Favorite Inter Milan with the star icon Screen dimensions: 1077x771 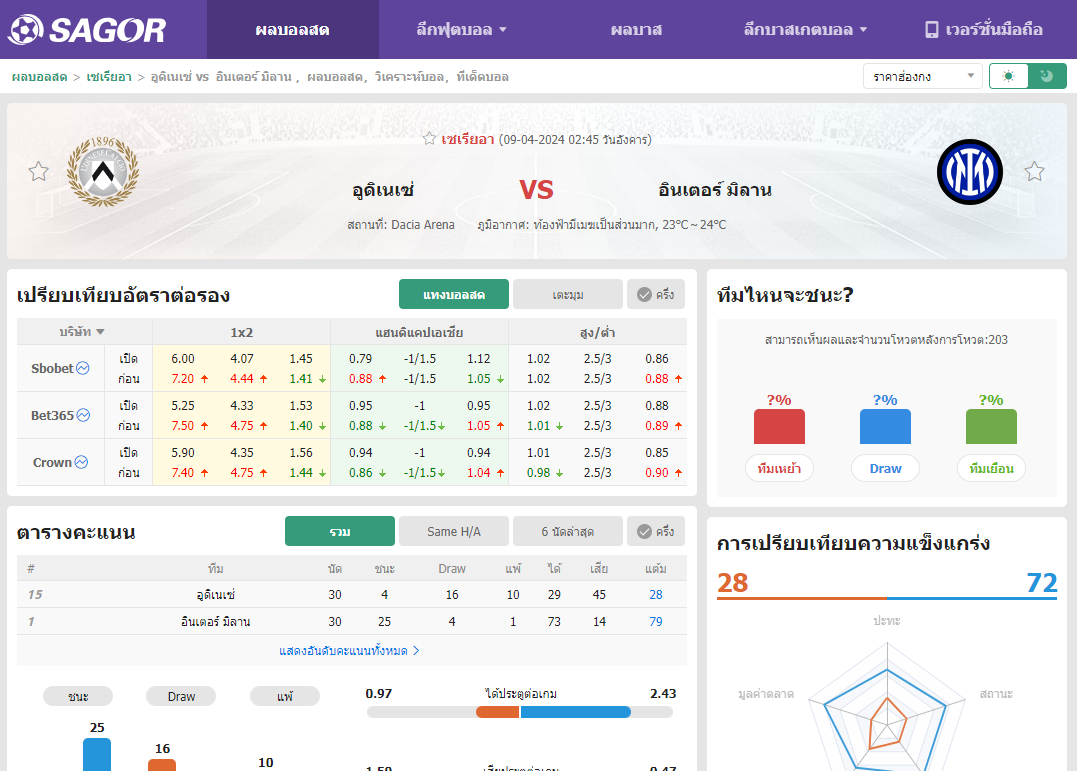point(1034,171)
